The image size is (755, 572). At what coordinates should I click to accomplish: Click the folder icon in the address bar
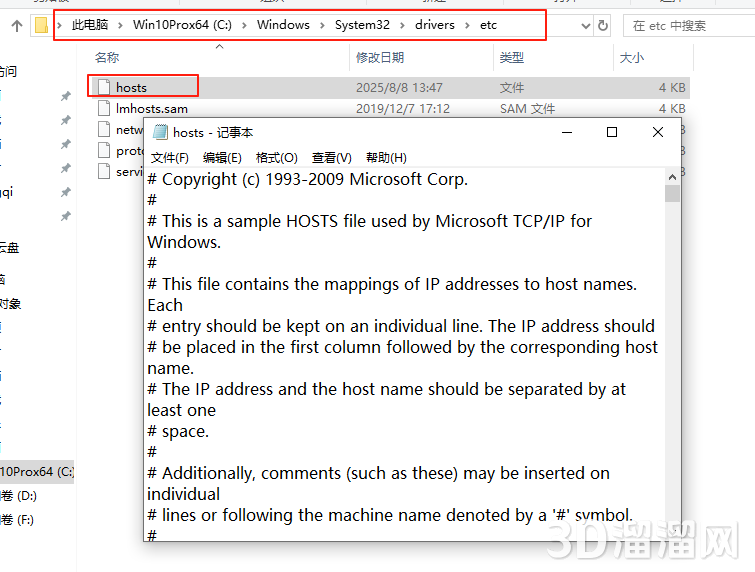(x=41, y=25)
